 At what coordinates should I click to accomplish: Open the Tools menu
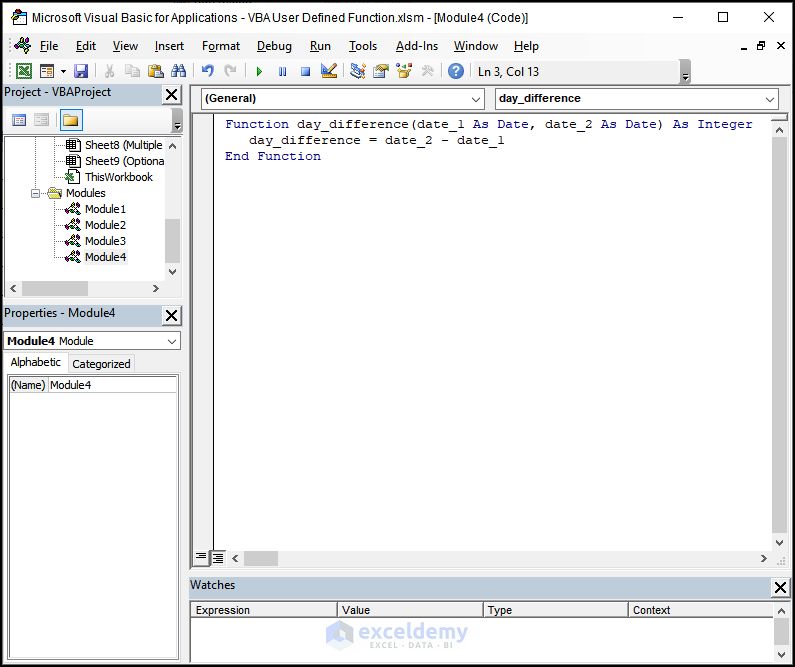tap(363, 46)
